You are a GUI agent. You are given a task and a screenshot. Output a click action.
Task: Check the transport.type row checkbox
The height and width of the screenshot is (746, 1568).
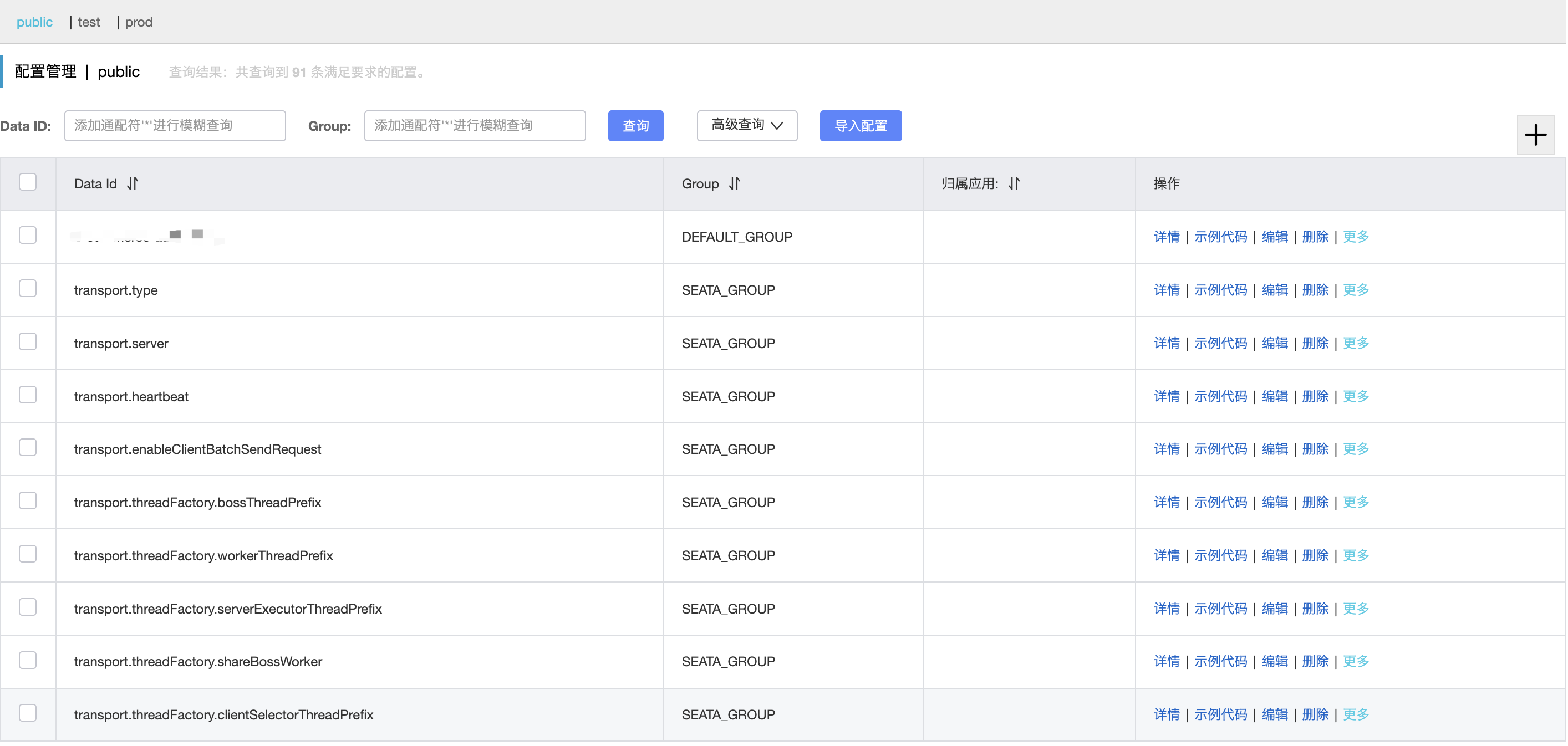pos(27,288)
